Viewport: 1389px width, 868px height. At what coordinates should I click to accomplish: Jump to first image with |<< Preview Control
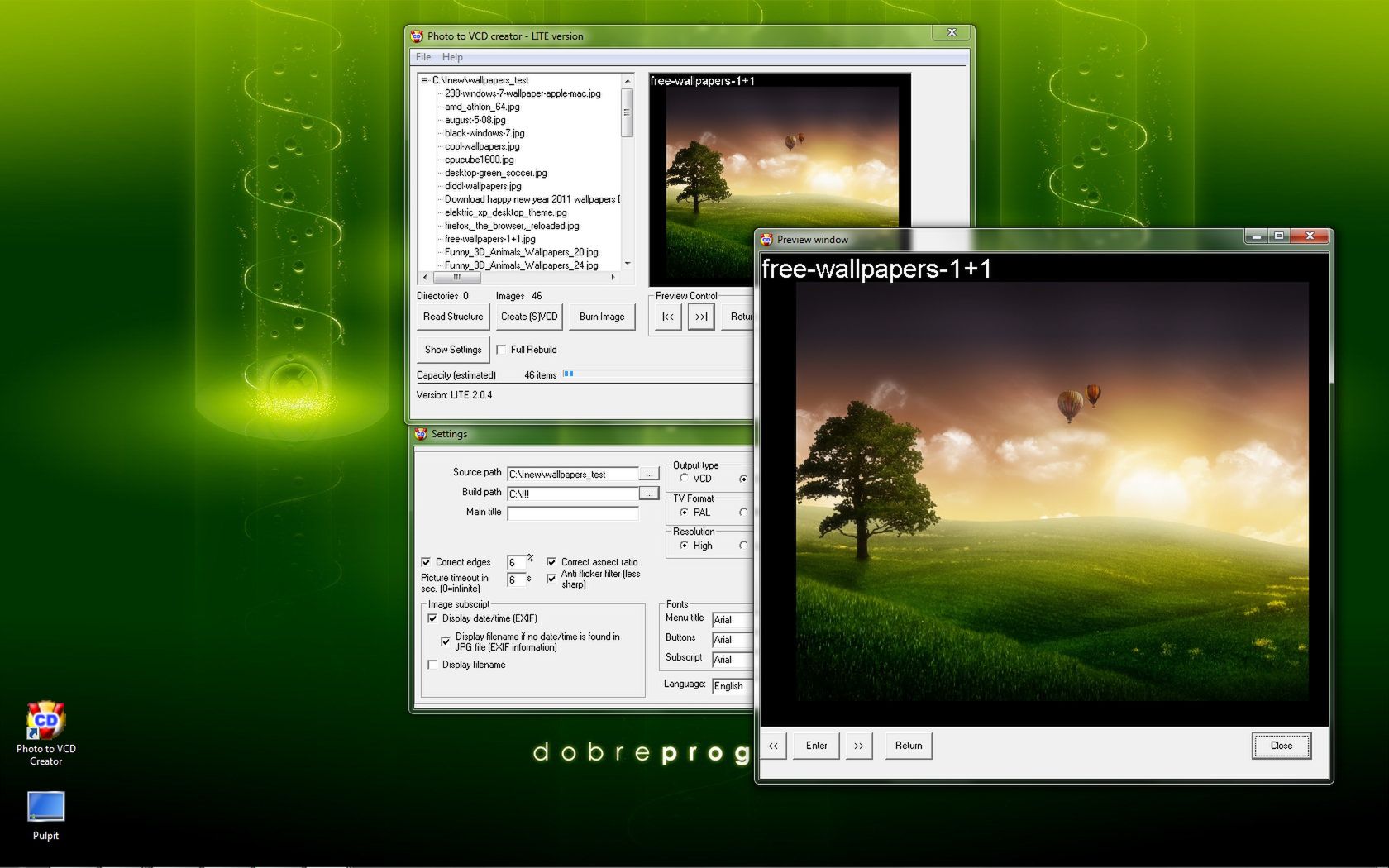(667, 317)
